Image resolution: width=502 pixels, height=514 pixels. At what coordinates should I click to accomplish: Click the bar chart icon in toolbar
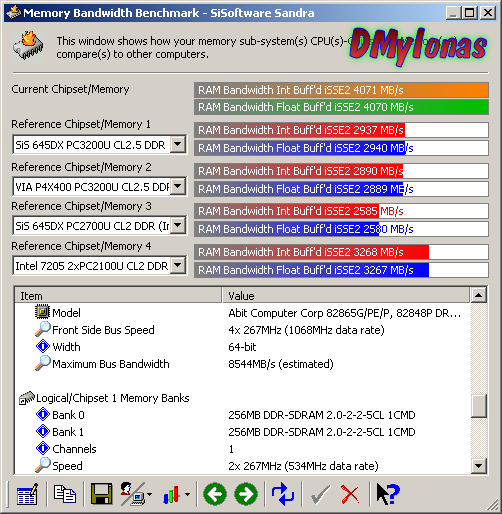click(172, 494)
